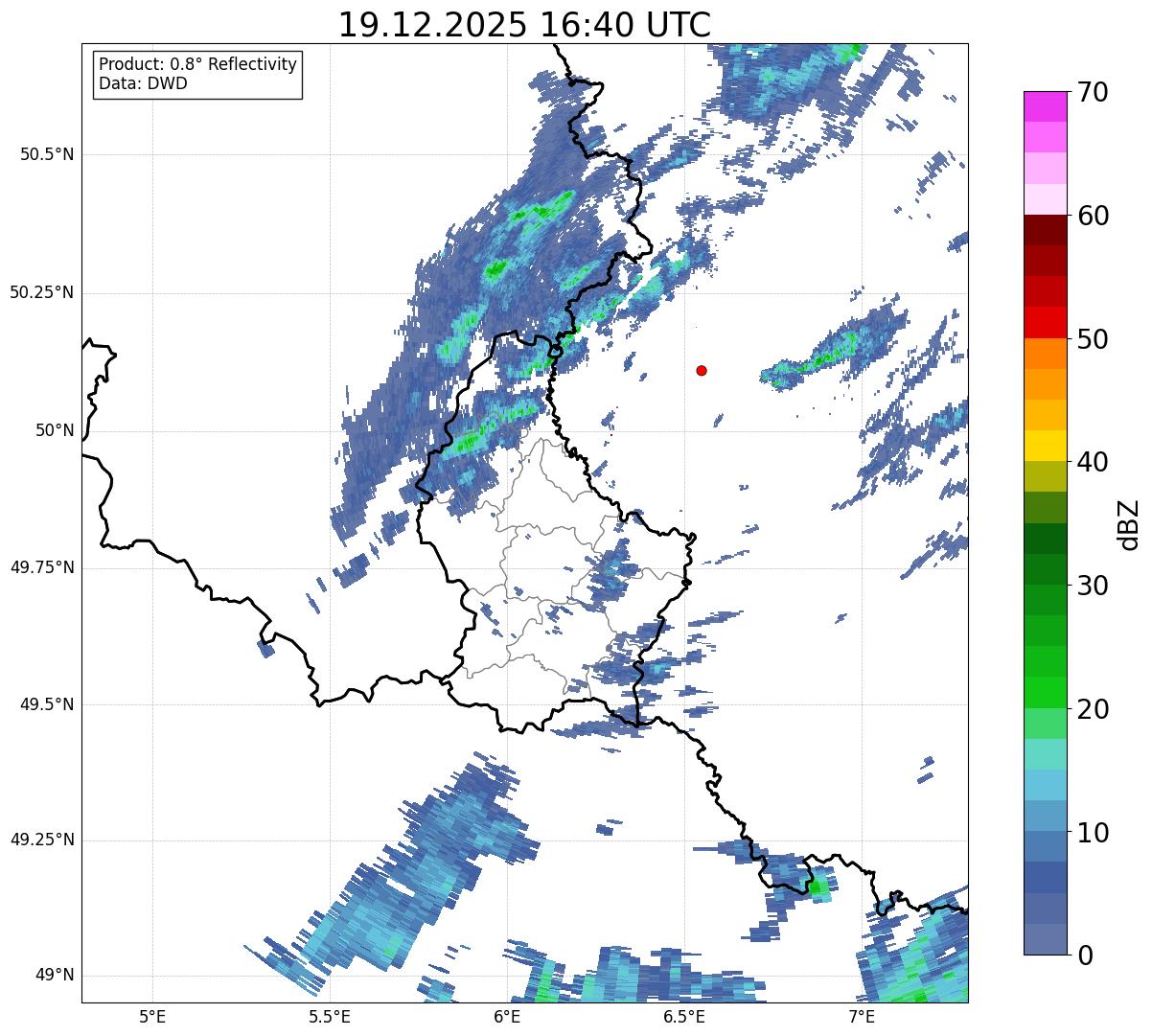Click the 6°E longitude label
The image size is (1152, 1036).
point(507,1016)
